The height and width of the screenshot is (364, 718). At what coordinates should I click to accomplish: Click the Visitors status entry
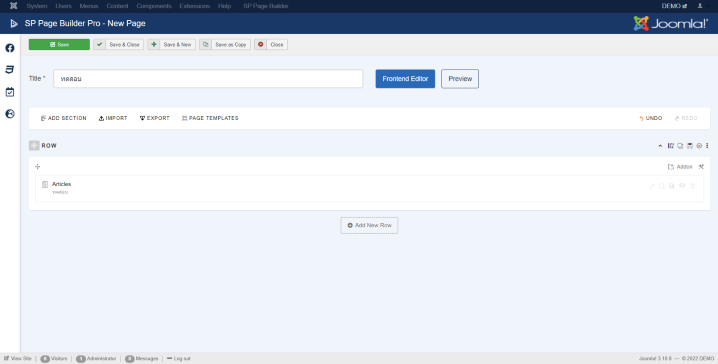54,359
